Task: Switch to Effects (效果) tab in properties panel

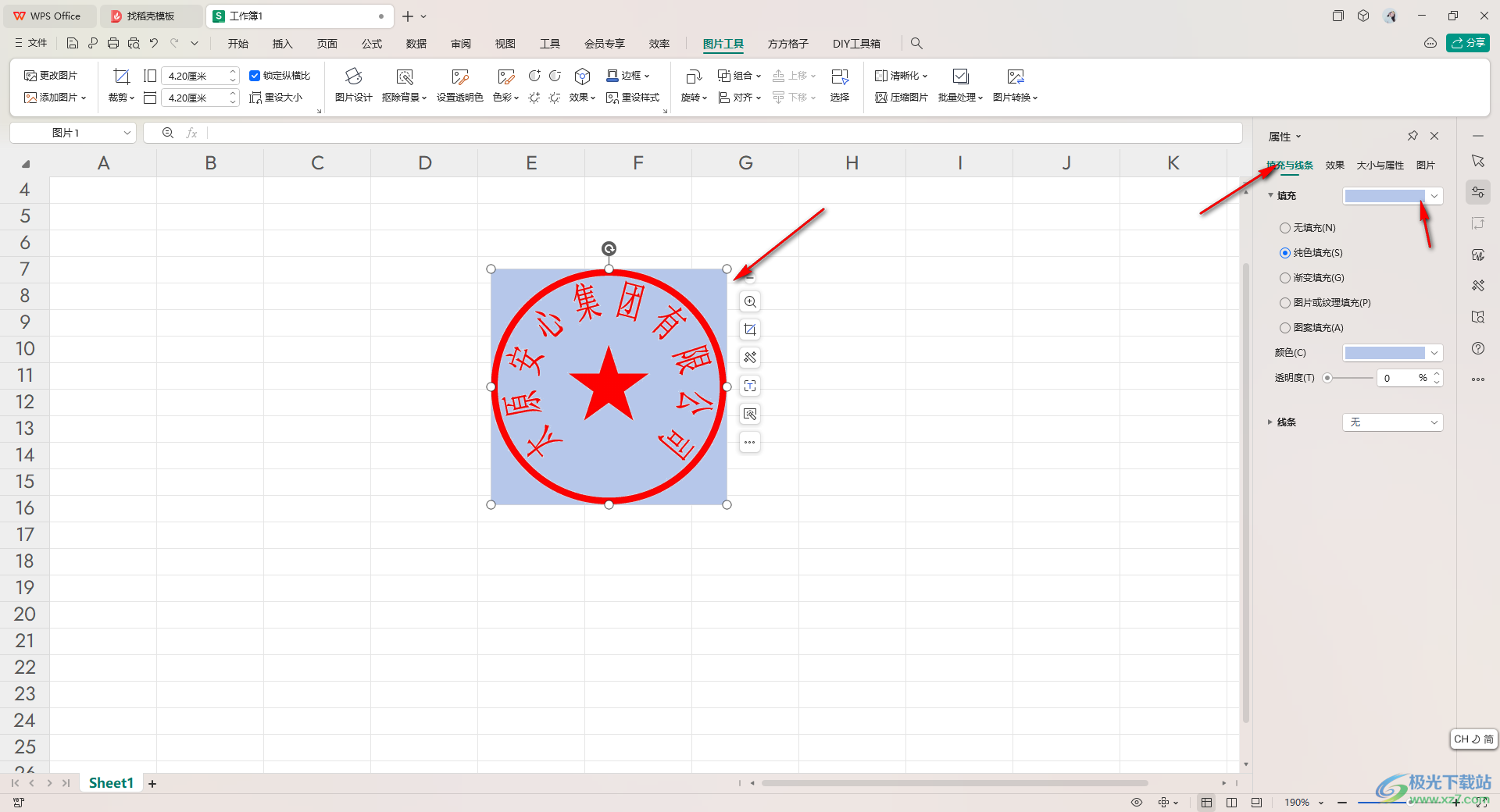Action: 1334,166
